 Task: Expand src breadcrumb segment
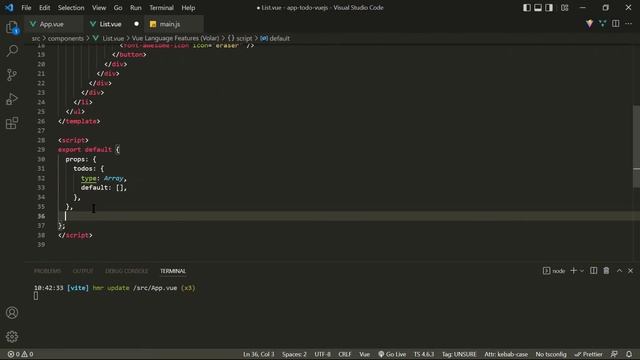(x=36, y=38)
